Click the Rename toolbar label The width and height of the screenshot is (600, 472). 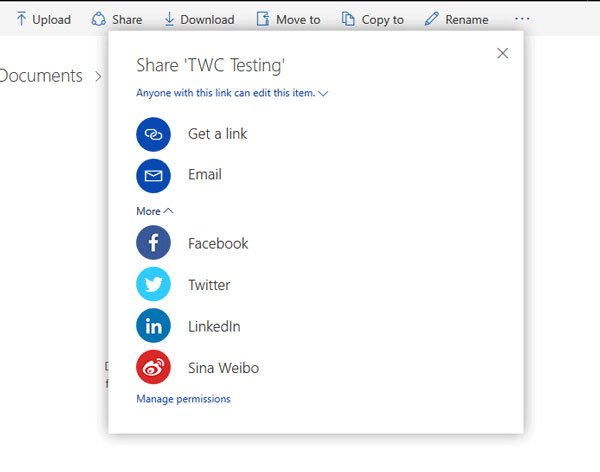467,20
